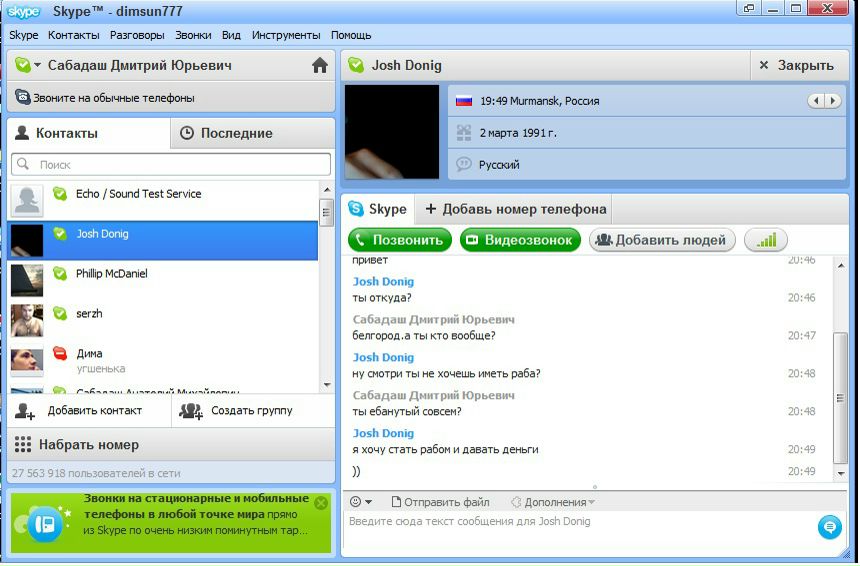Click the home icon next to profile name
The width and height of the screenshot is (860, 566).
(x=320, y=66)
